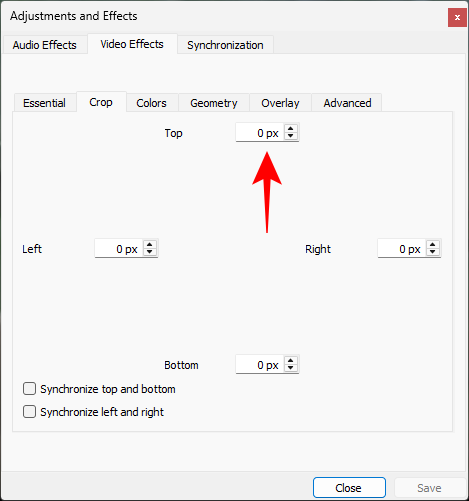The width and height of the screenshot is (469, 501).
Task: Decrease the Right crop value arrow
Action: pyautogui.click(x=433, y=252)
